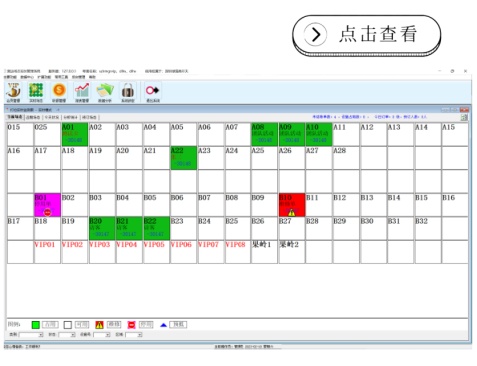The height and width of the screenshot is (366, 477).
Task: Click the green folder files toolbar icon
Action: (105, 92)
